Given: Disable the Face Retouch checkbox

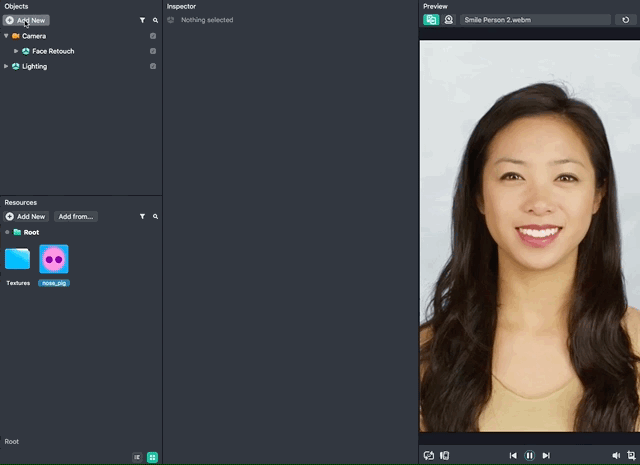Looking at the screenshot, I should pyautogui.click(x=153, y=51).
